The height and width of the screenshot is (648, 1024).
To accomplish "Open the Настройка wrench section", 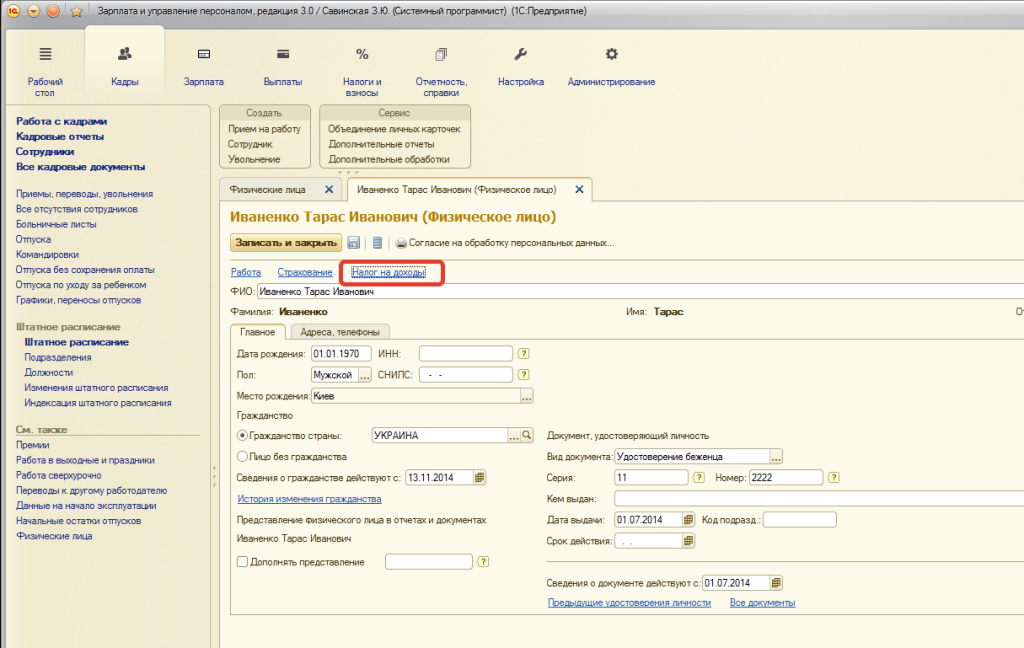I will coord(520,66).
